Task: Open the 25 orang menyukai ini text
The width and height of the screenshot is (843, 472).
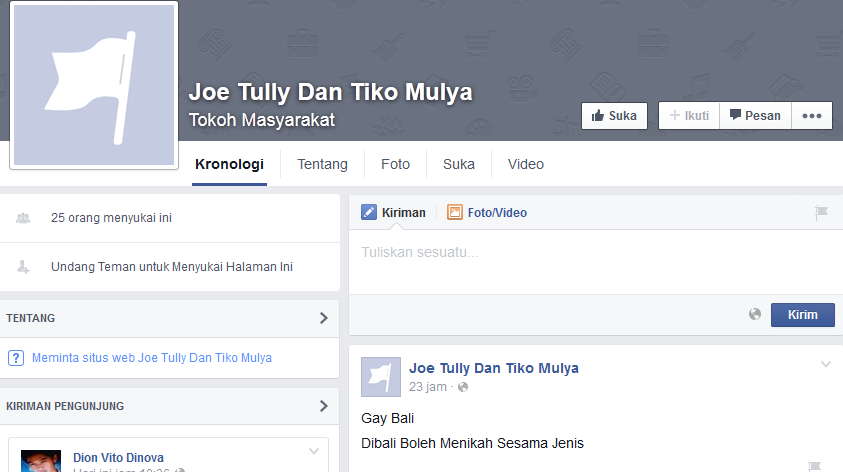Action: point(111,218)
